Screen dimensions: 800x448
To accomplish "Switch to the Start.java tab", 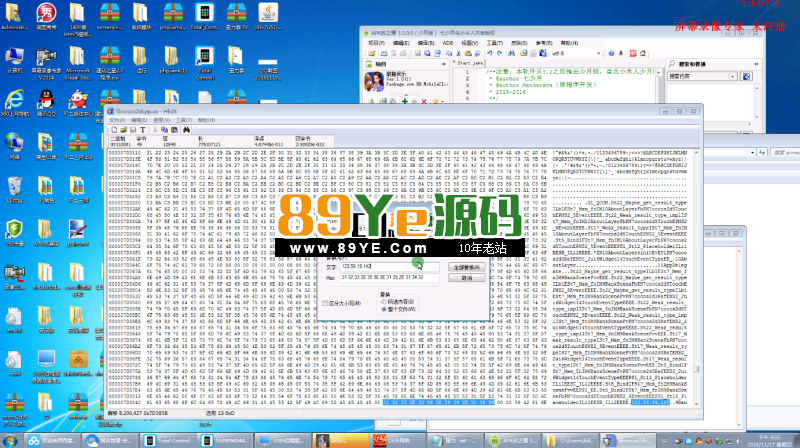I will pos(469,63).
